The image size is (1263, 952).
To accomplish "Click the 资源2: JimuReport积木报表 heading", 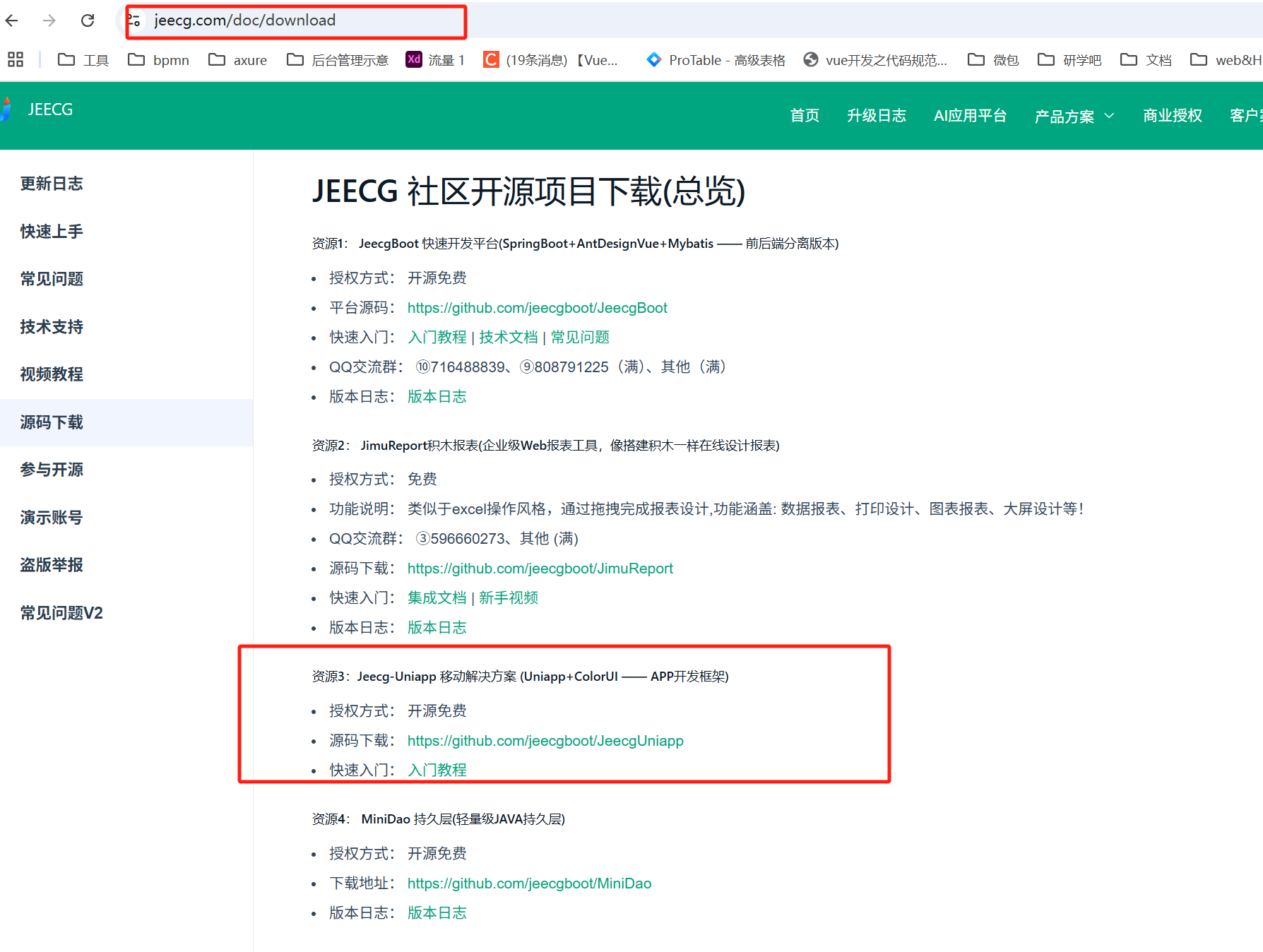I will coord(545,446).
